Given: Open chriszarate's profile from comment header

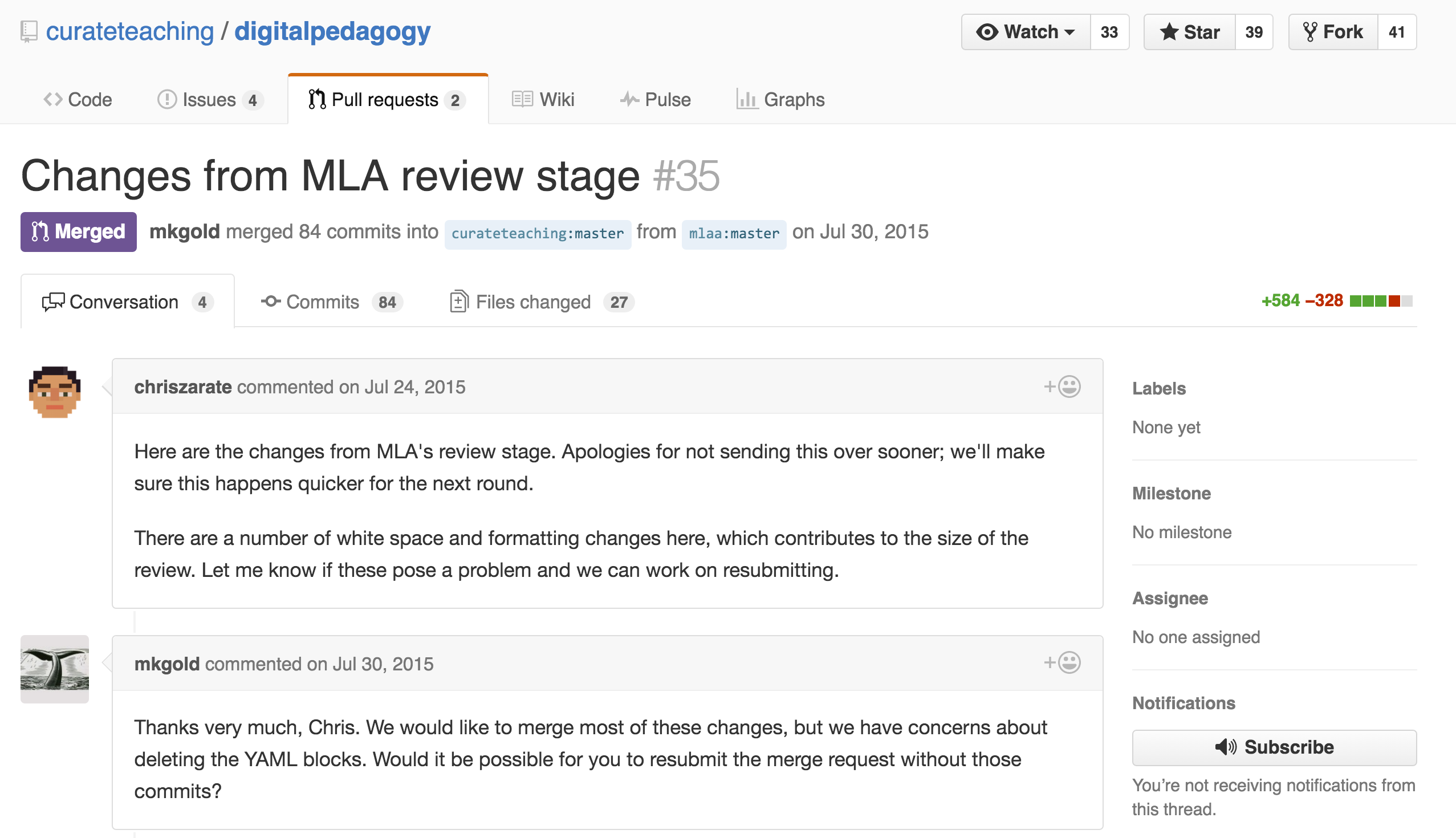Looking at the screenshot, I should point(183,387).
